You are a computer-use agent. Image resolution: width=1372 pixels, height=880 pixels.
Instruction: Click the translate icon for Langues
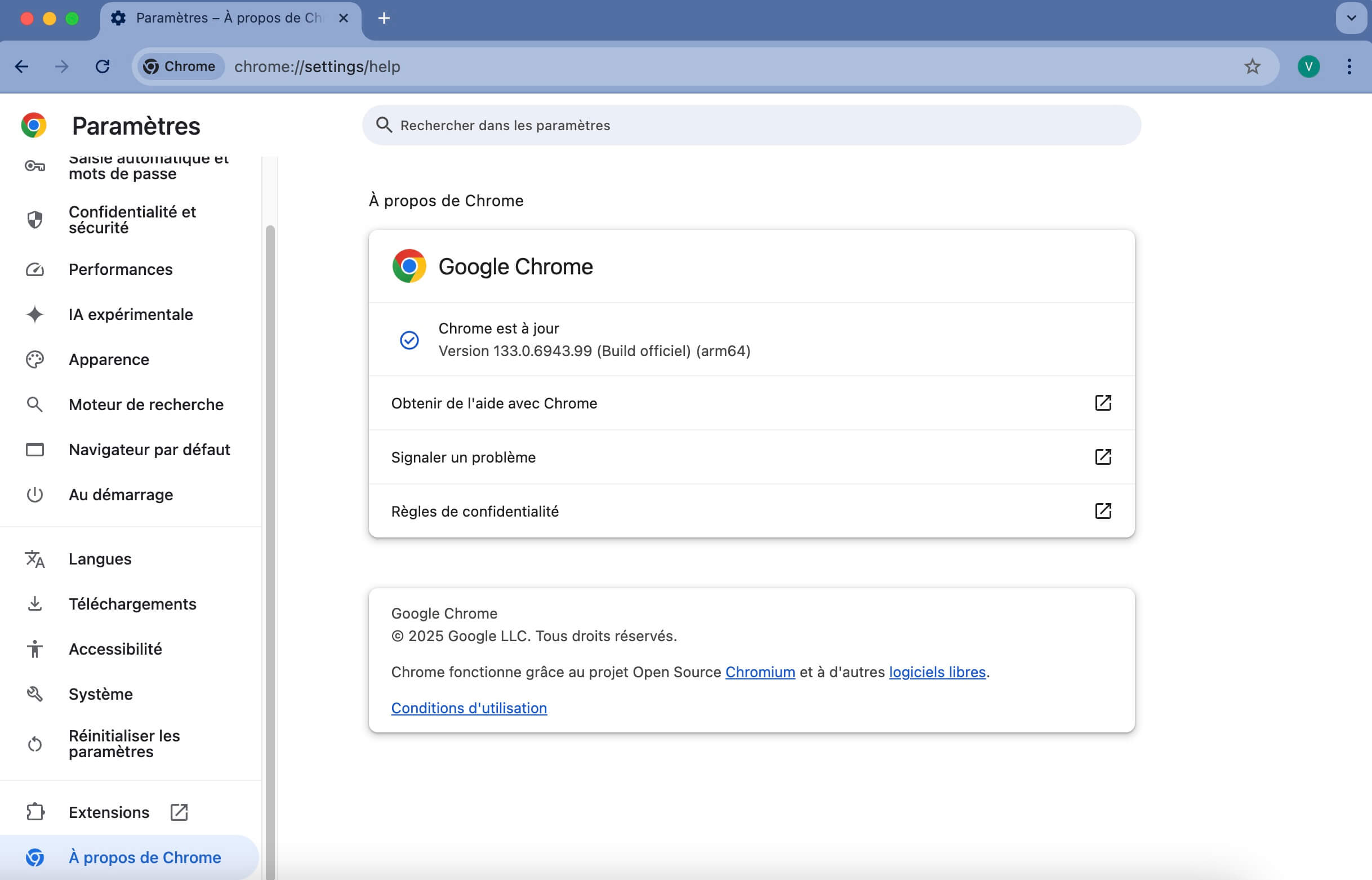click(35, 559)
